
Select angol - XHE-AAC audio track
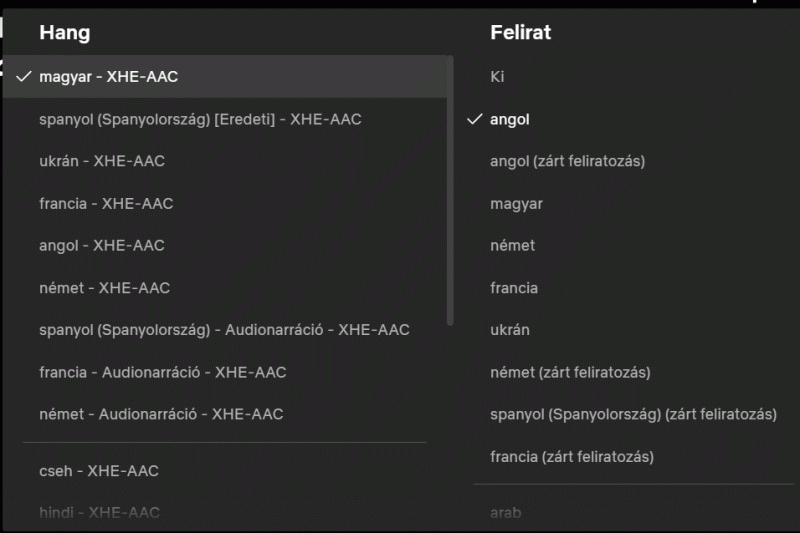point(102,245)
